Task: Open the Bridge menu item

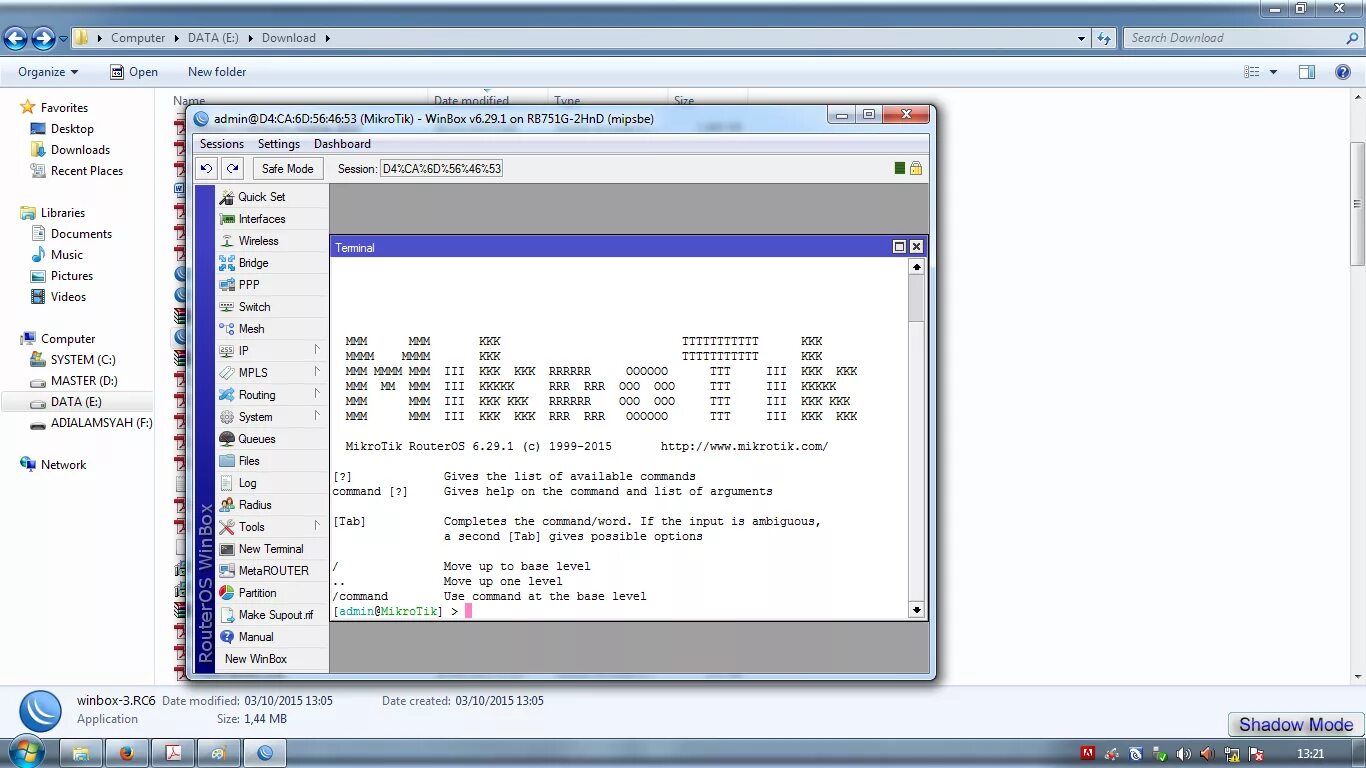Action: tap(272, 263)
